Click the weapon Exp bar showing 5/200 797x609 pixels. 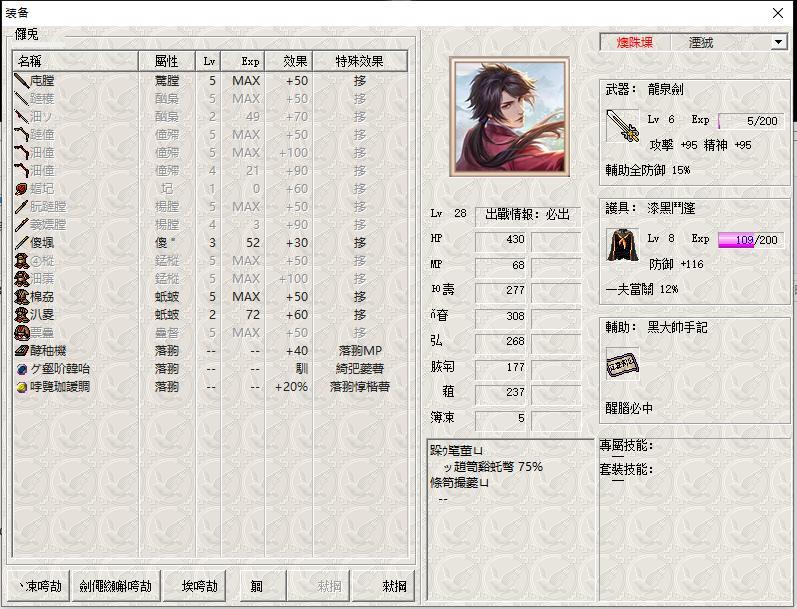(749, 121)
